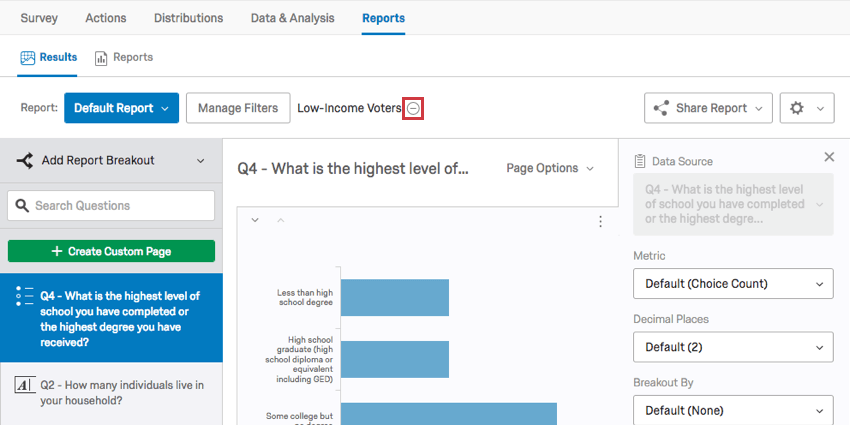Screen dimensions: 850x425
Task: Click the Manage Filters button
Action: pos(238,108)
